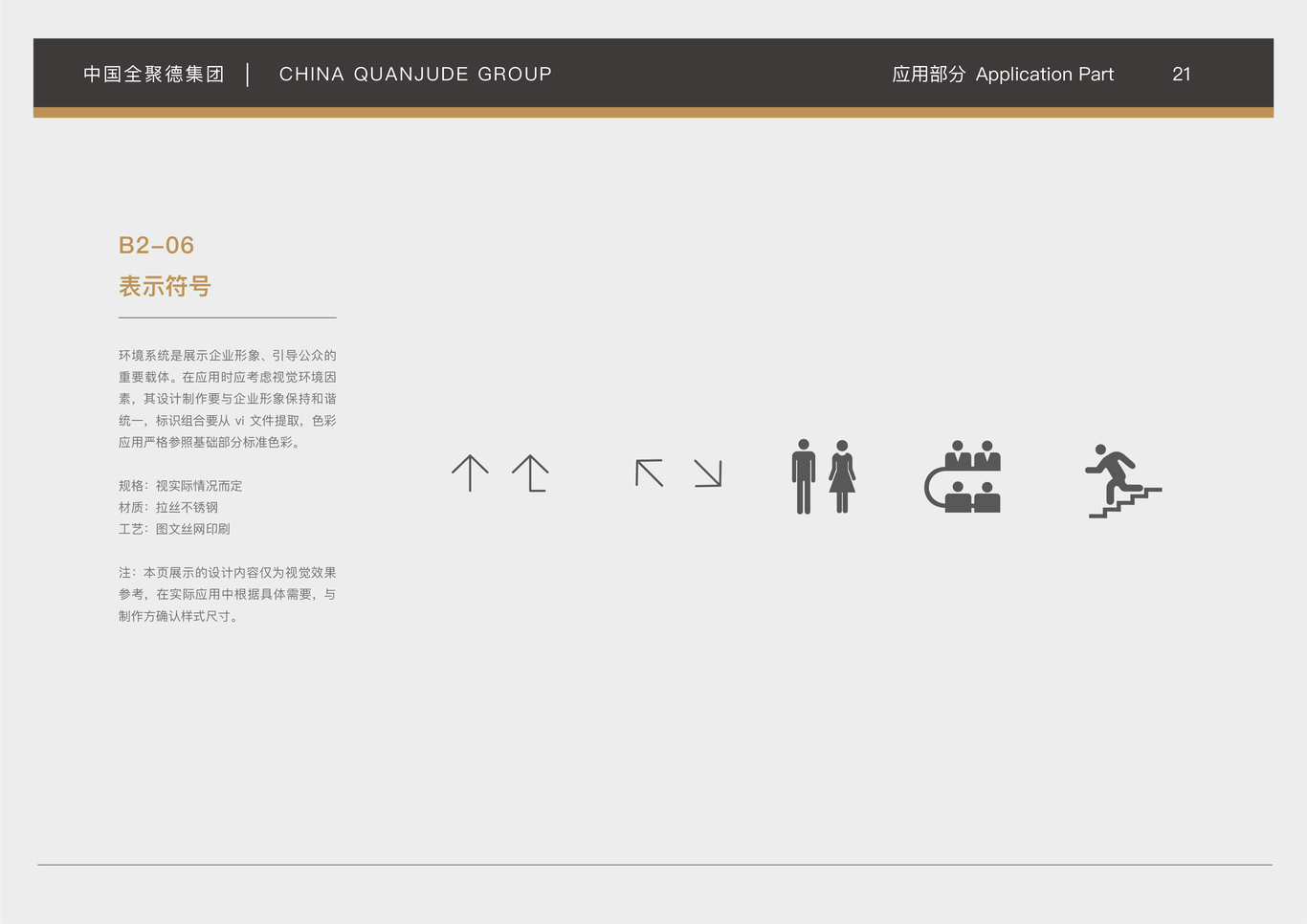Click the female restroom figure icon
The height and width of the screenshot is (924, 1307).
coord(842,476)
